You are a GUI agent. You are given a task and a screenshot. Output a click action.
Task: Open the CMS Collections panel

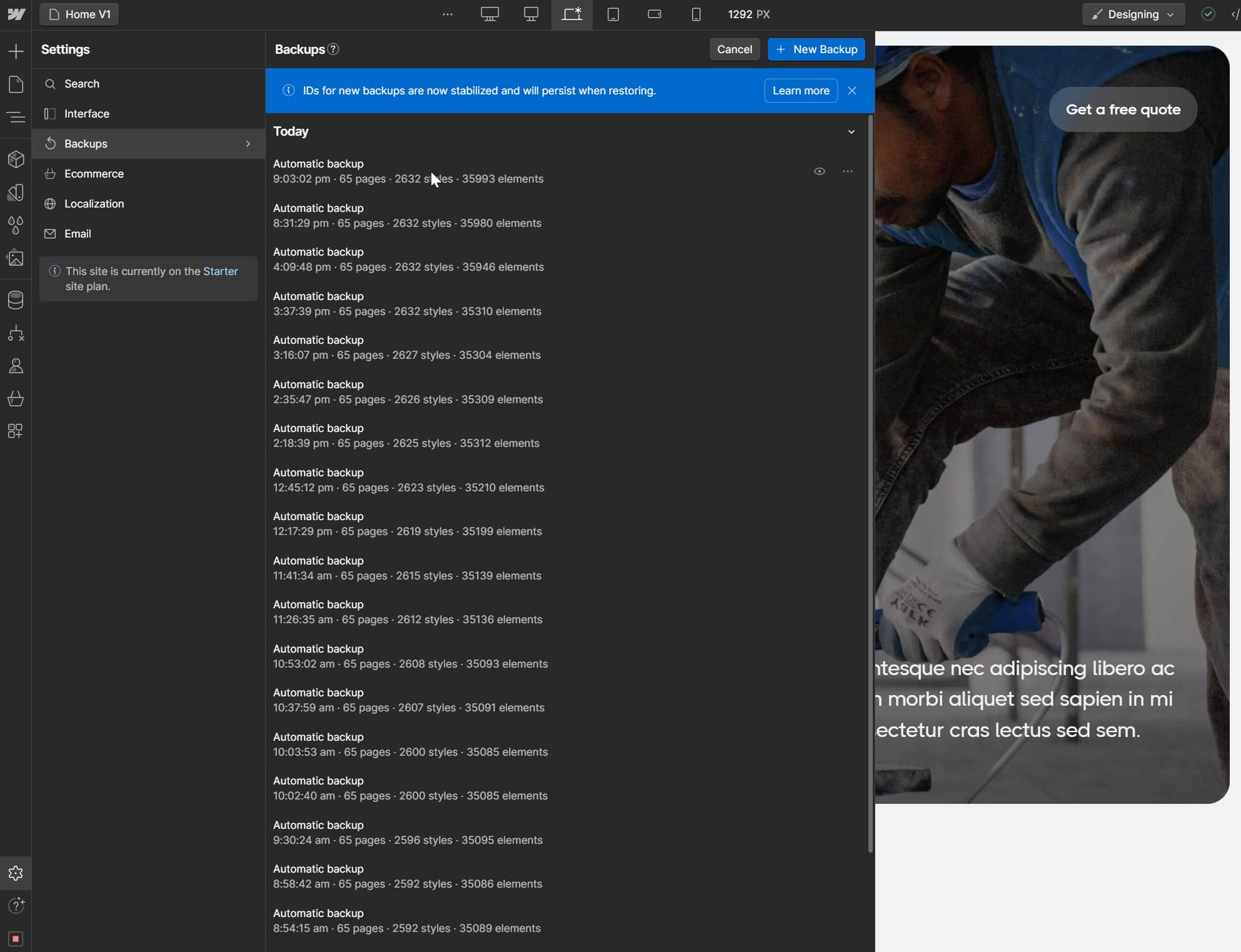pyautogui.click(x=15, y=300)
